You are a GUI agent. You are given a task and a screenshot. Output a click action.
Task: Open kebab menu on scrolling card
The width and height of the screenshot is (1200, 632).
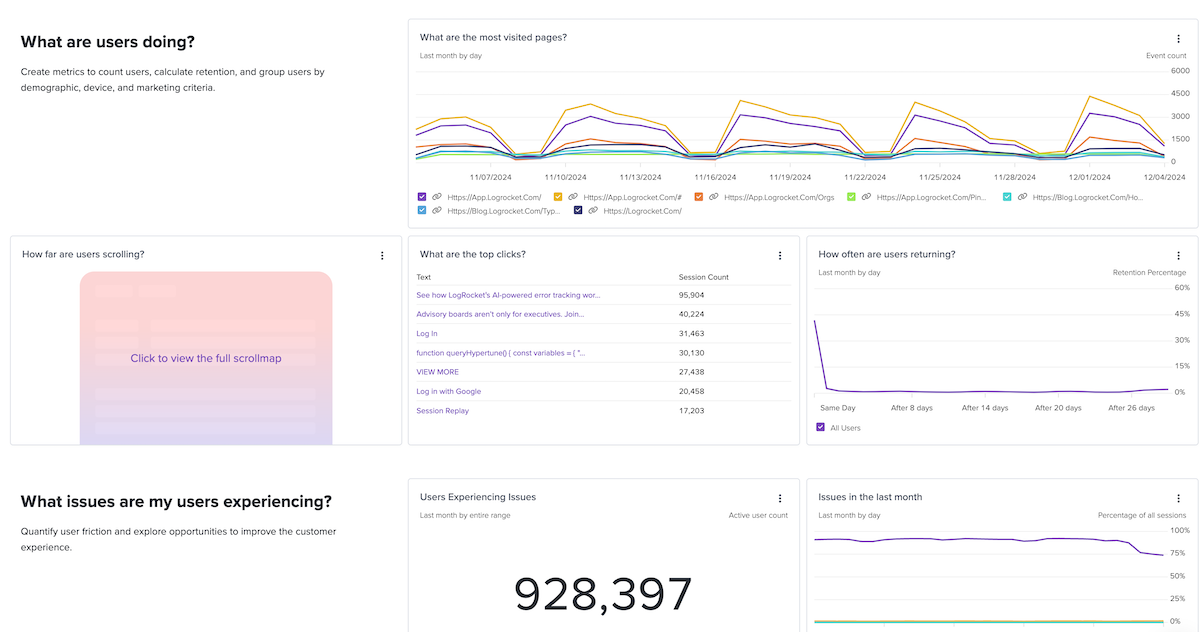pyautogui.click(x=382, y=256)
